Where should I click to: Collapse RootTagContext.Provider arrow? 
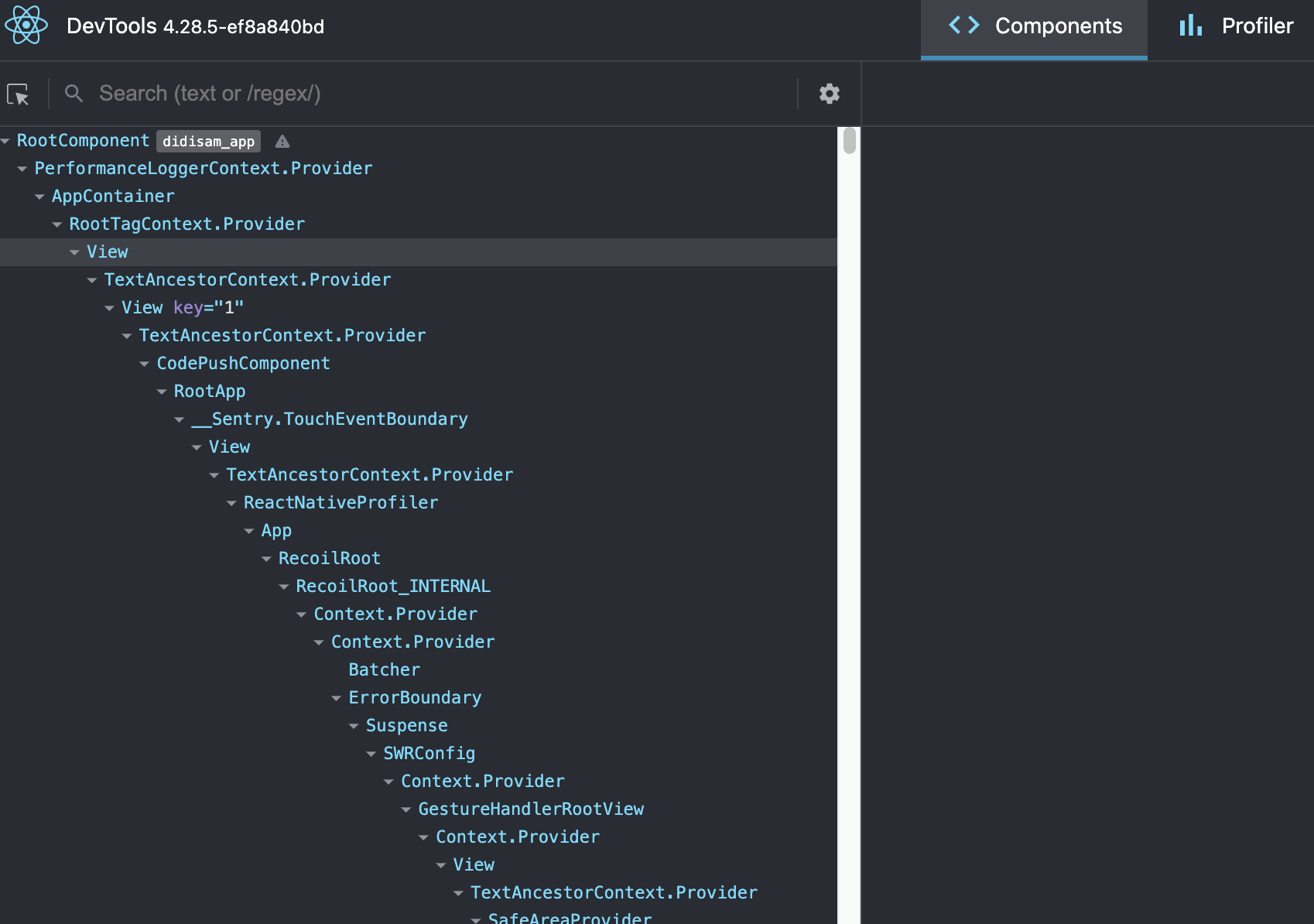pyautogui.click(x=57, y=224)
